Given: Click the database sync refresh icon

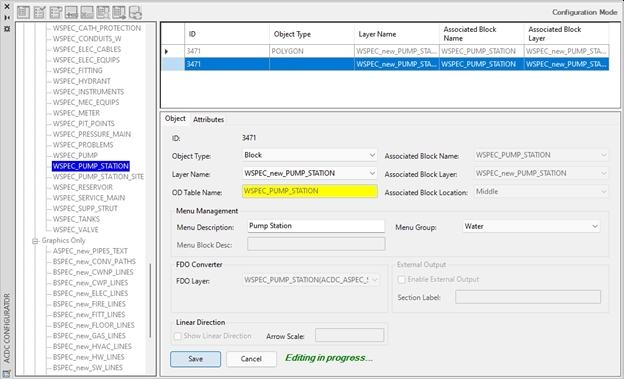Looking at the screenshot, I should [135, 12].
